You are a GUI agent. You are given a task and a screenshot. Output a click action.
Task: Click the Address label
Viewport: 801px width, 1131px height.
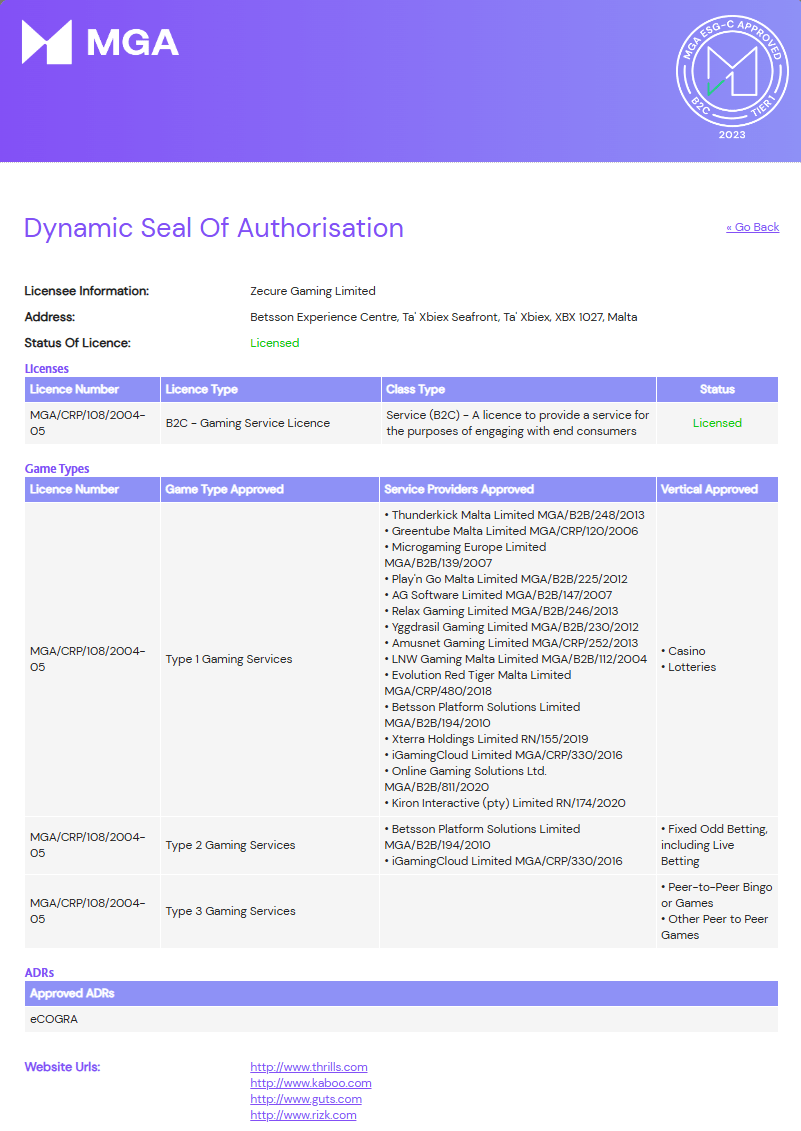(50, 317)
